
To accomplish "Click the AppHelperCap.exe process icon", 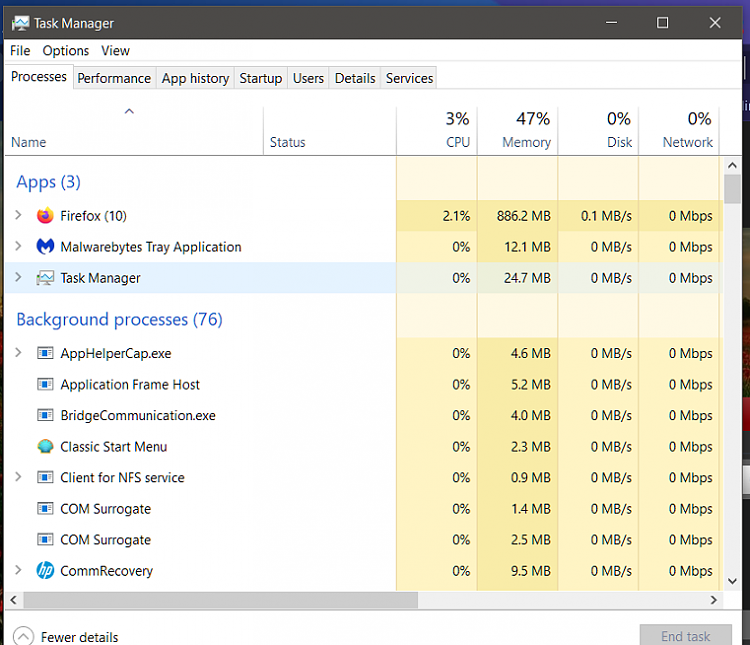I will [45, 353].
